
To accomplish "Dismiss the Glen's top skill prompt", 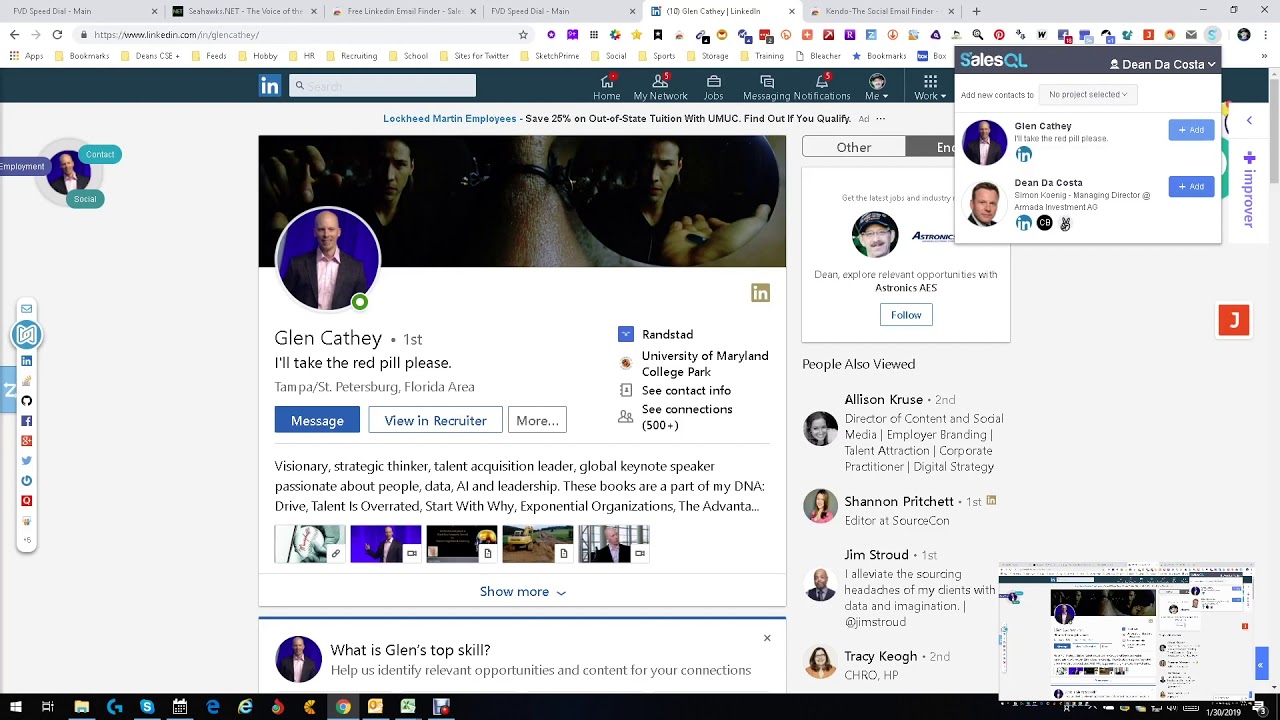I will 767,638.
